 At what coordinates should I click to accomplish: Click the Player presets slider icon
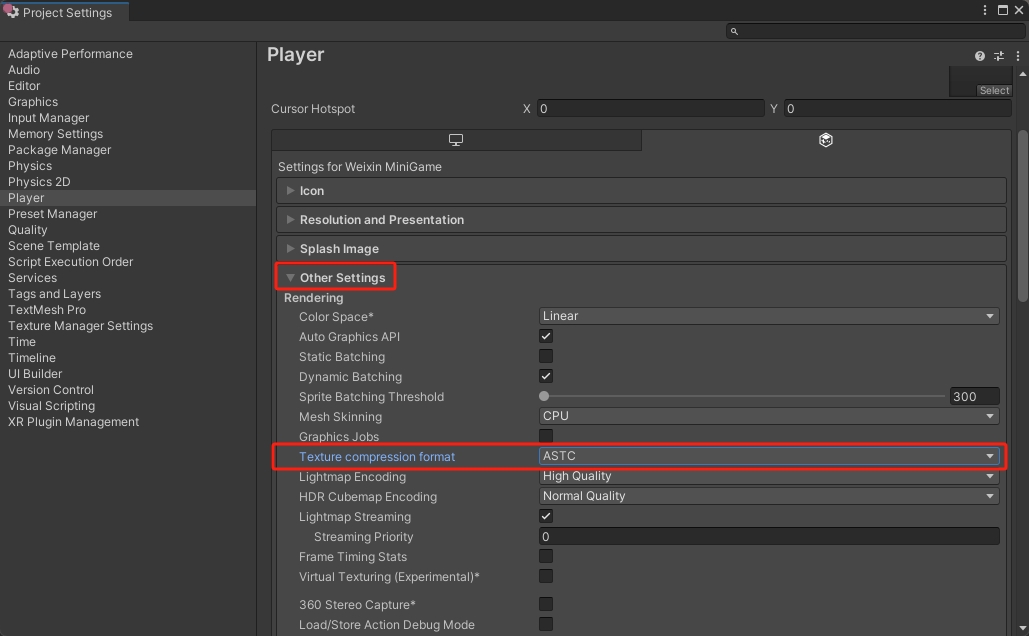point(998,56)
